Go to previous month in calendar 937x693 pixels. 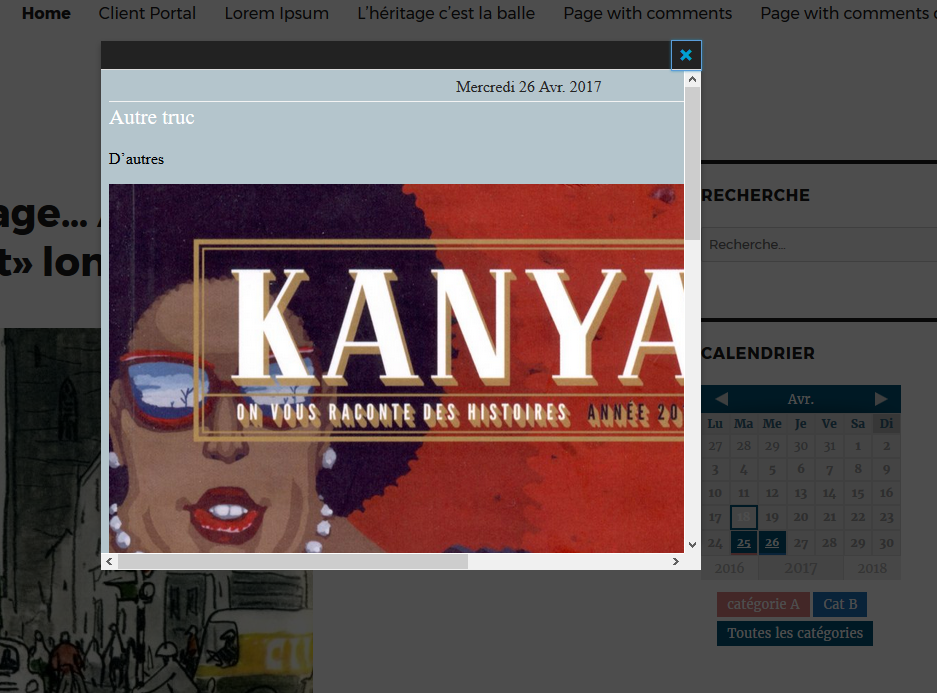(x=721, y=399)
